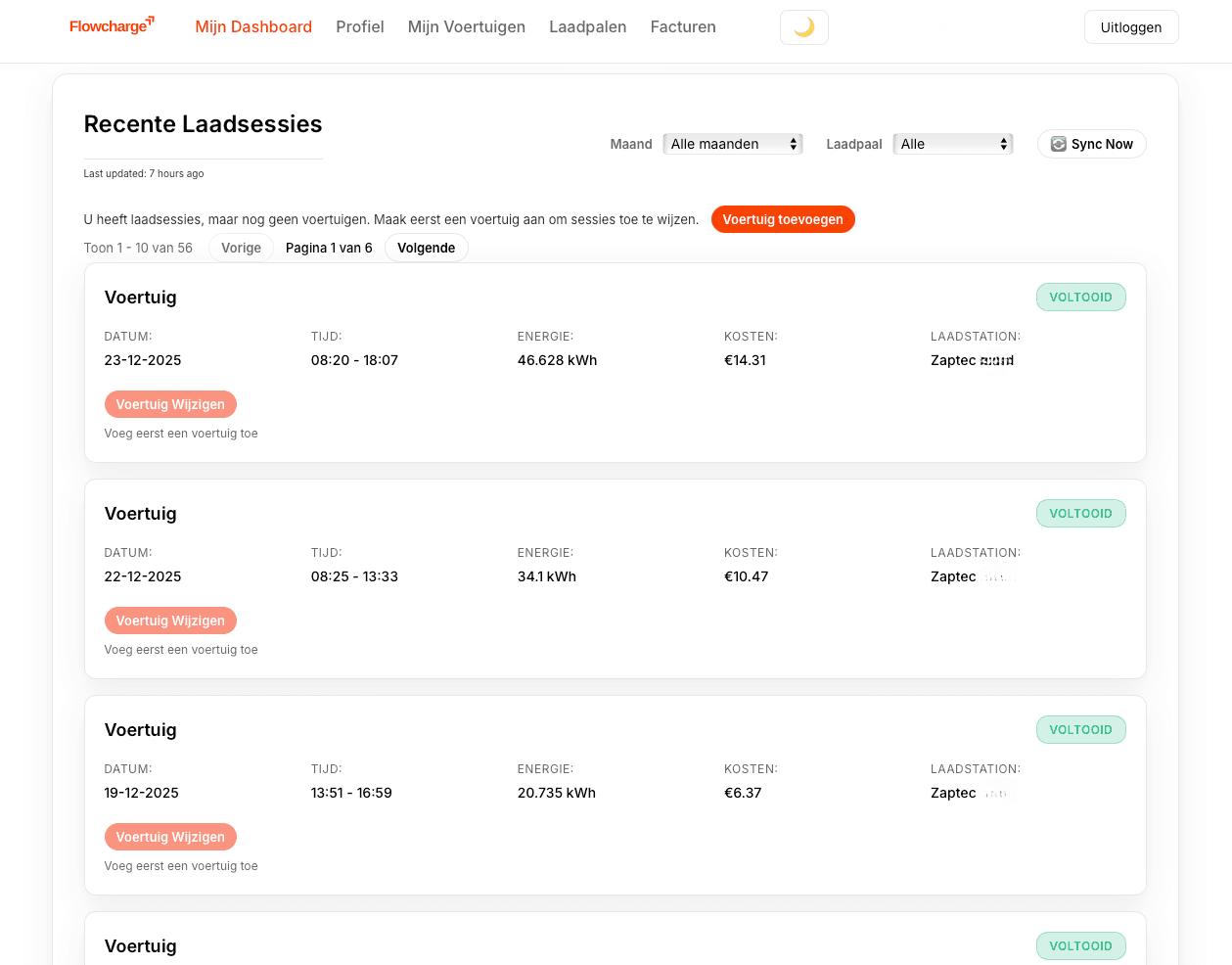Screen dimensions: 1232x965
Task: Click the sync icon in Sync Now
Action: [1058, 144]
